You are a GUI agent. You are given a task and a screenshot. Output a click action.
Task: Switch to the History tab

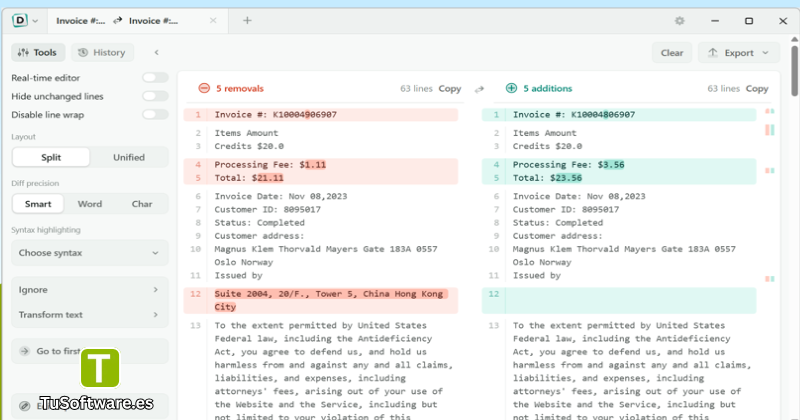pos(102,53)
